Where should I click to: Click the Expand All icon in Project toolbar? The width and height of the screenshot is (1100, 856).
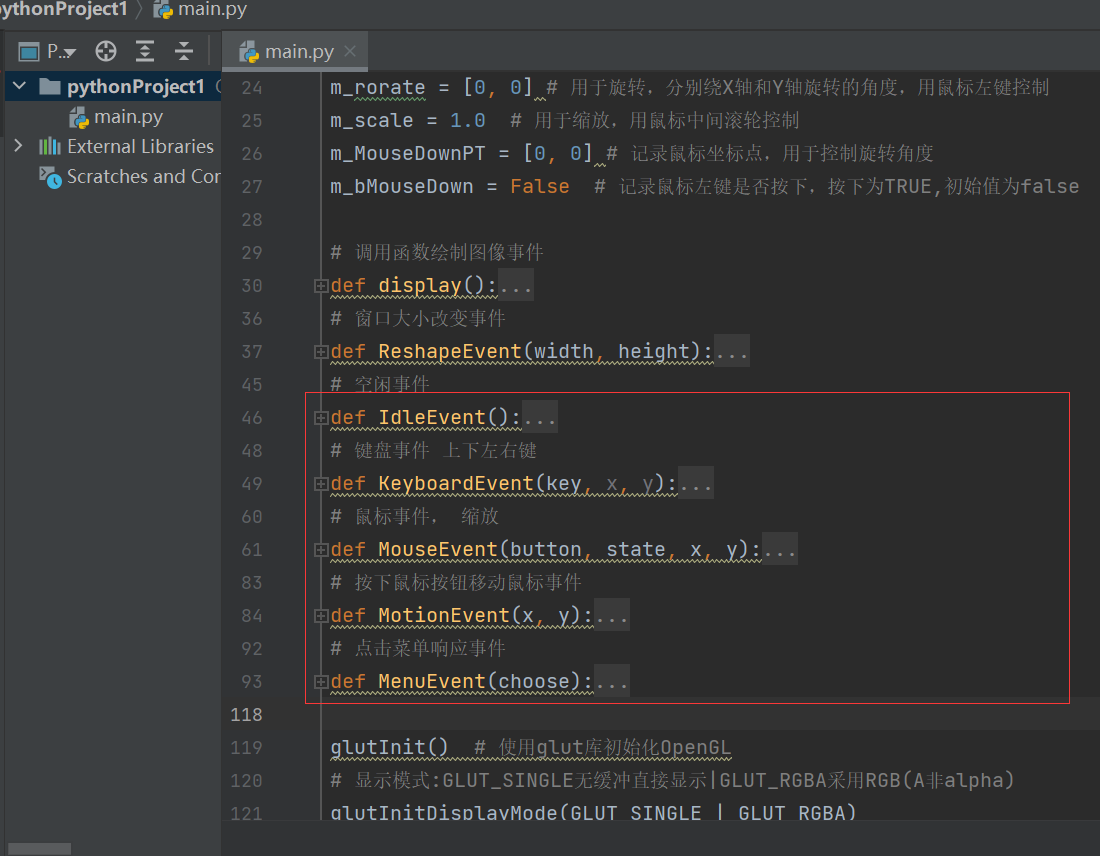coord(145,50)
